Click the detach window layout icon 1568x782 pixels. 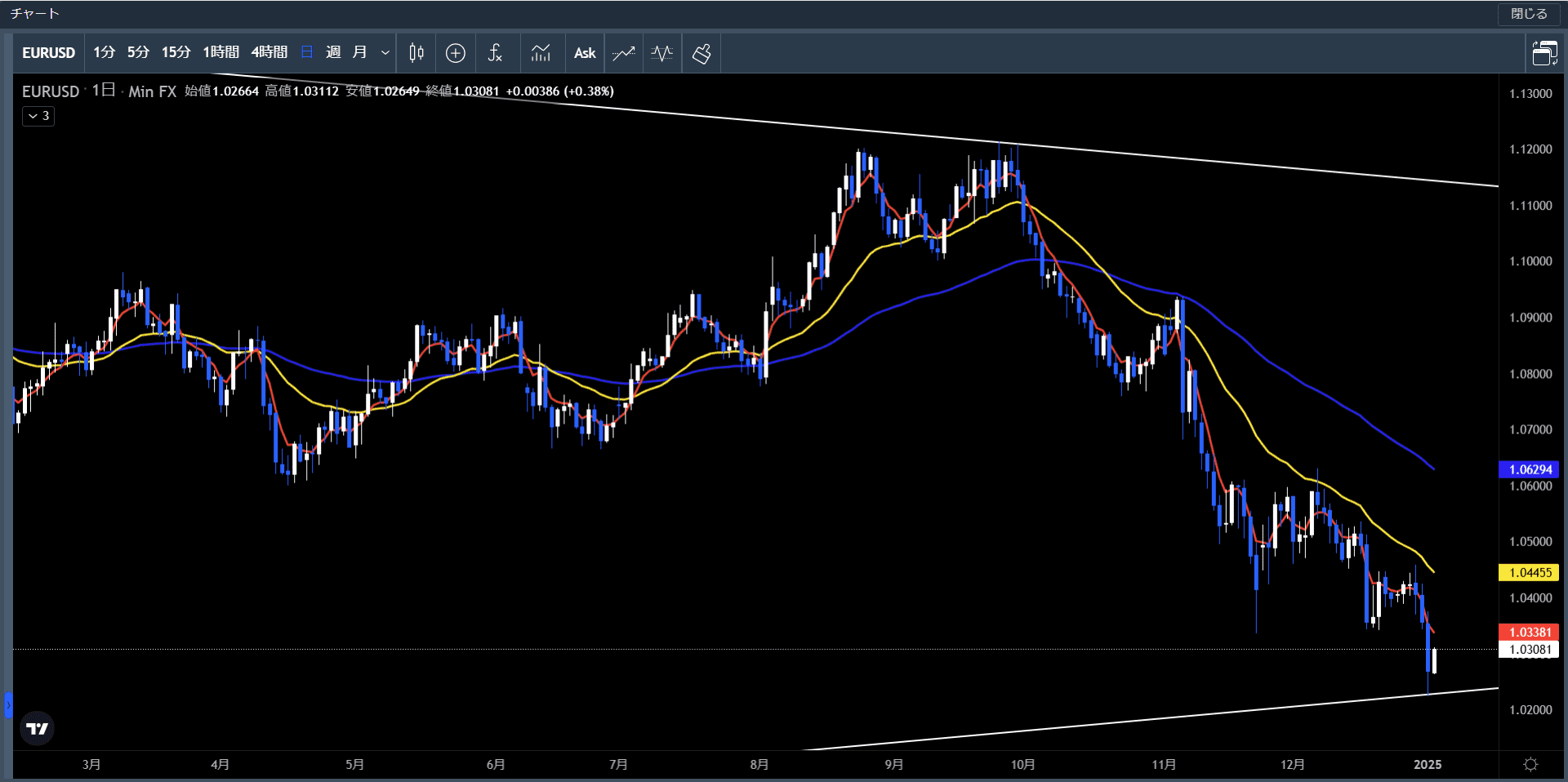[x=1544, y=53]
